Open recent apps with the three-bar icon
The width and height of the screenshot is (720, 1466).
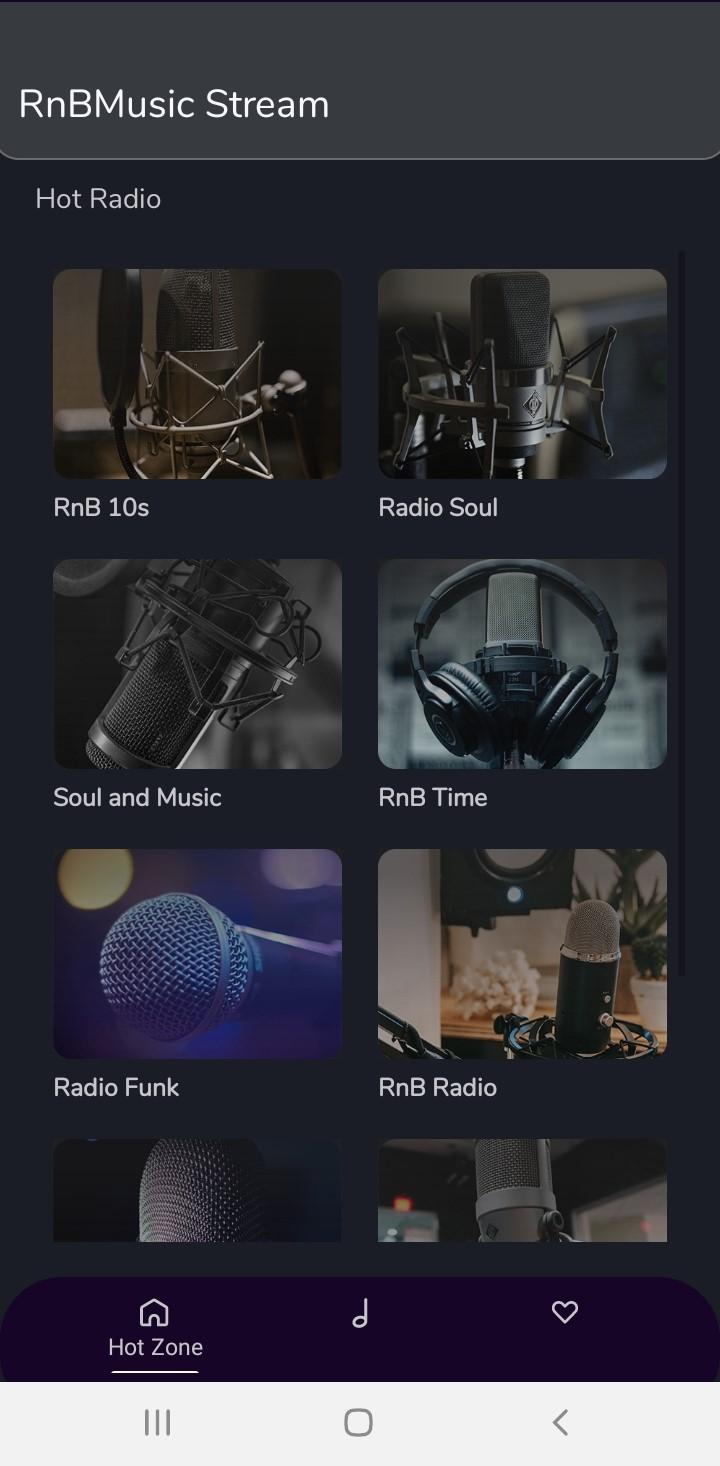157,1422
